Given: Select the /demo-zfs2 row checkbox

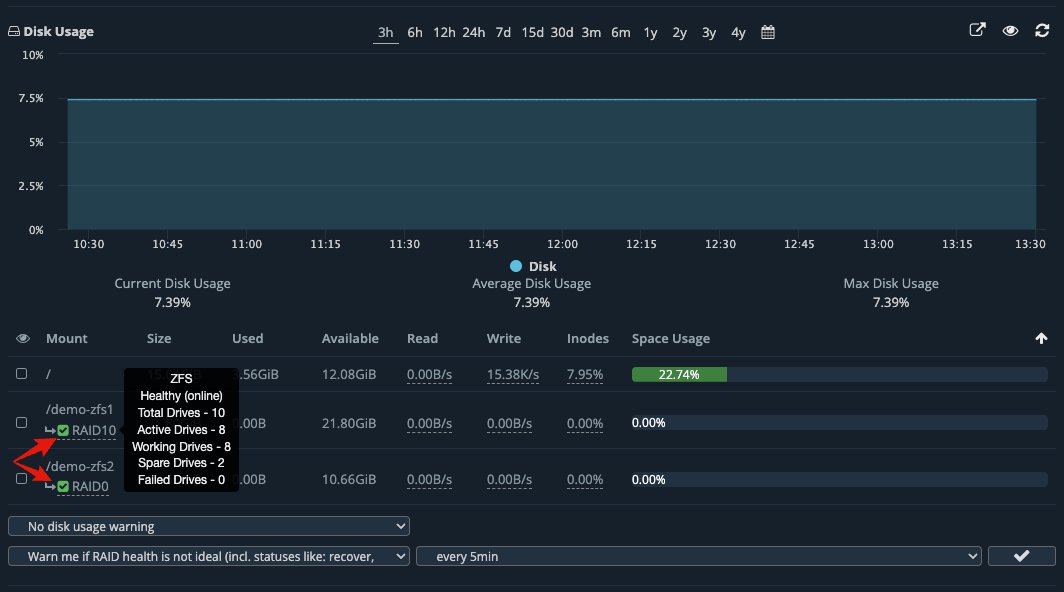Looking at the screenshot, I should click(21, 478).
